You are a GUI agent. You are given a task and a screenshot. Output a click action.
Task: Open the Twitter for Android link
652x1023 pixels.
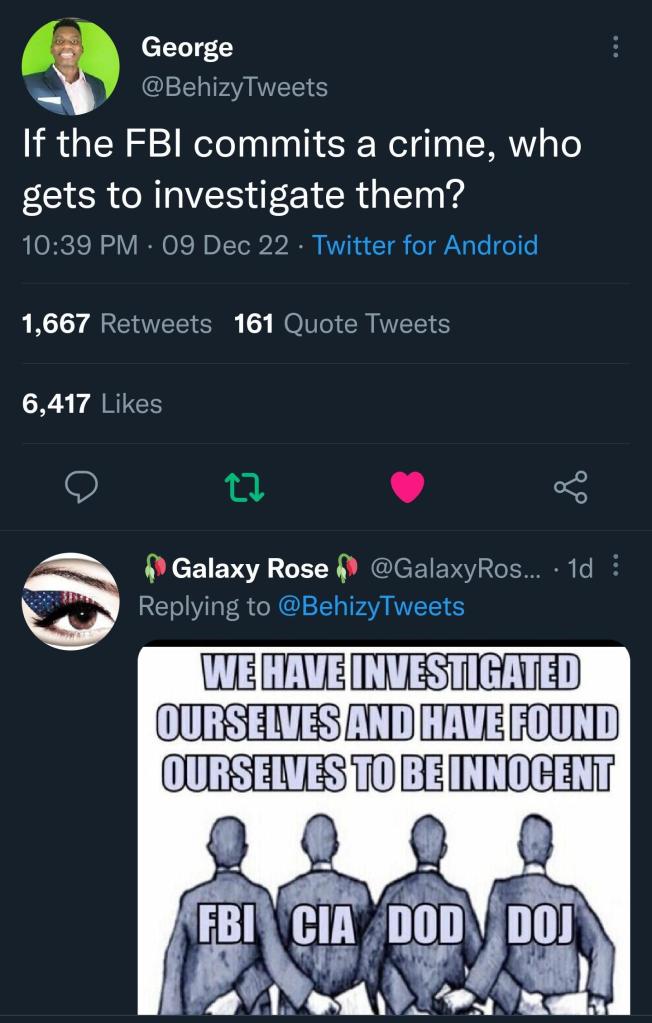click(x=425, y=245)
